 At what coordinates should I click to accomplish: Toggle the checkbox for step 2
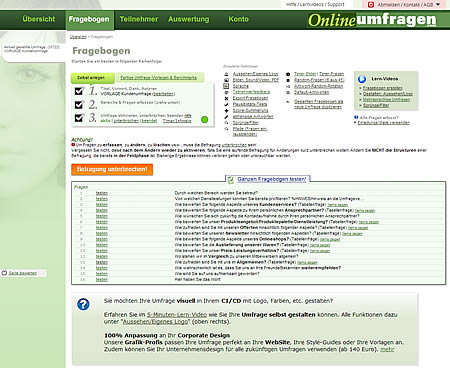pos(79,105)
